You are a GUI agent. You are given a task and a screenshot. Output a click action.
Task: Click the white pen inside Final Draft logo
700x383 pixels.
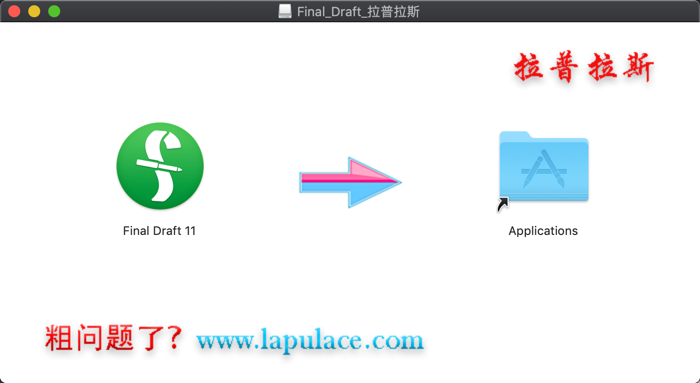159,165
